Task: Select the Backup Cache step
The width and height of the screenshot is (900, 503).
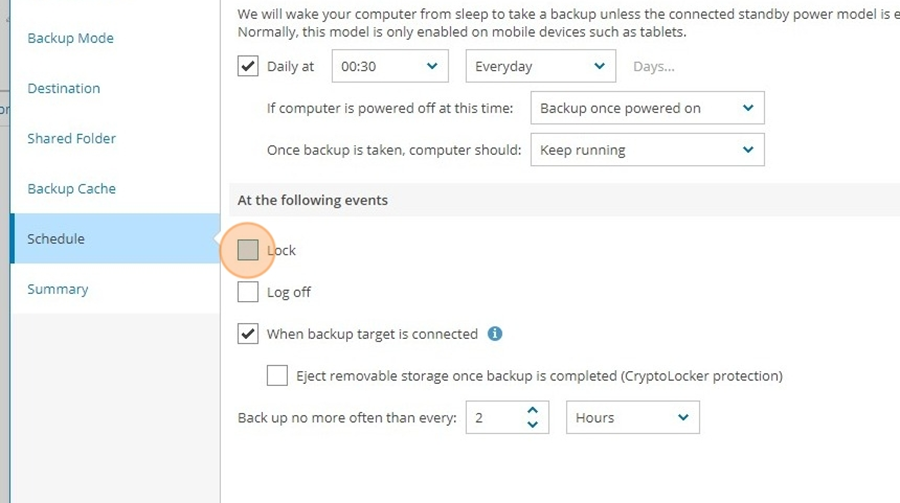Action: pyautogui.click(x=72, y=188)
